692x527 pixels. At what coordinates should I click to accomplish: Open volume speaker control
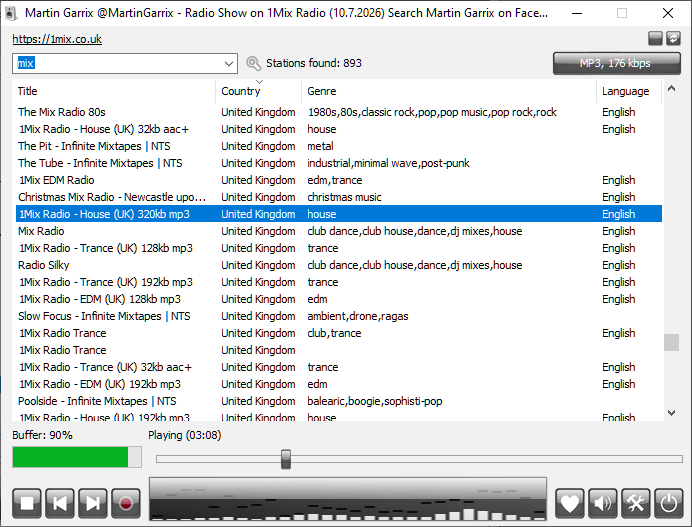[602, 503]
